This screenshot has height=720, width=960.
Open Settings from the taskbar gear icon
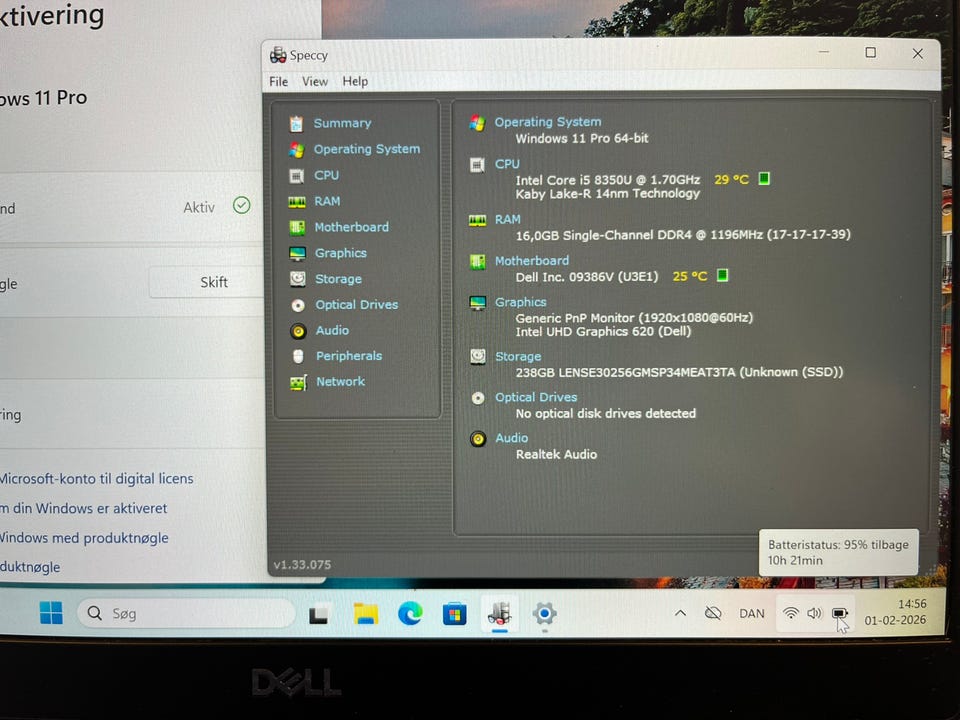(x=544, y=613)
